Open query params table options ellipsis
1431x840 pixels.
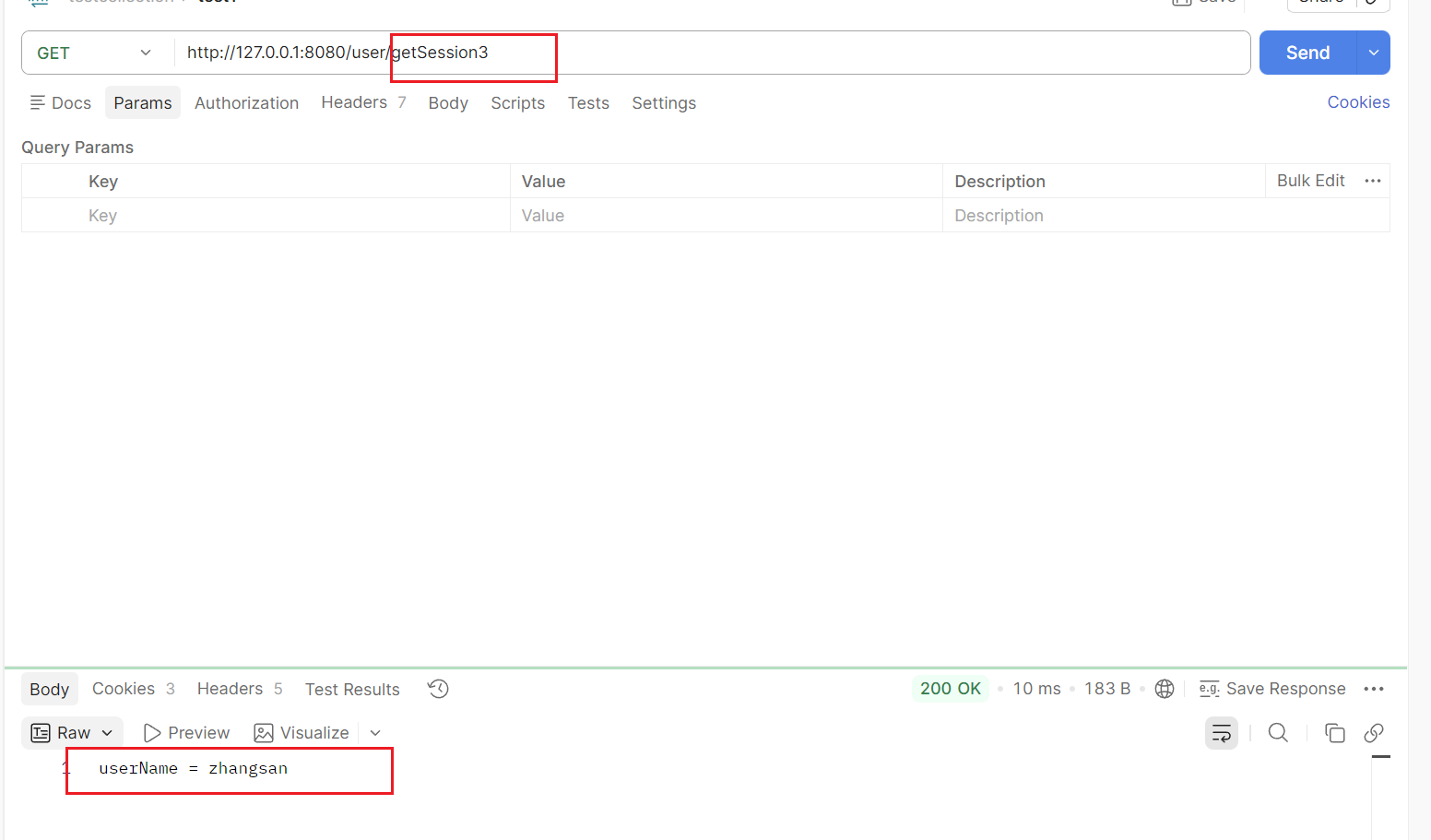point(1373,181)
